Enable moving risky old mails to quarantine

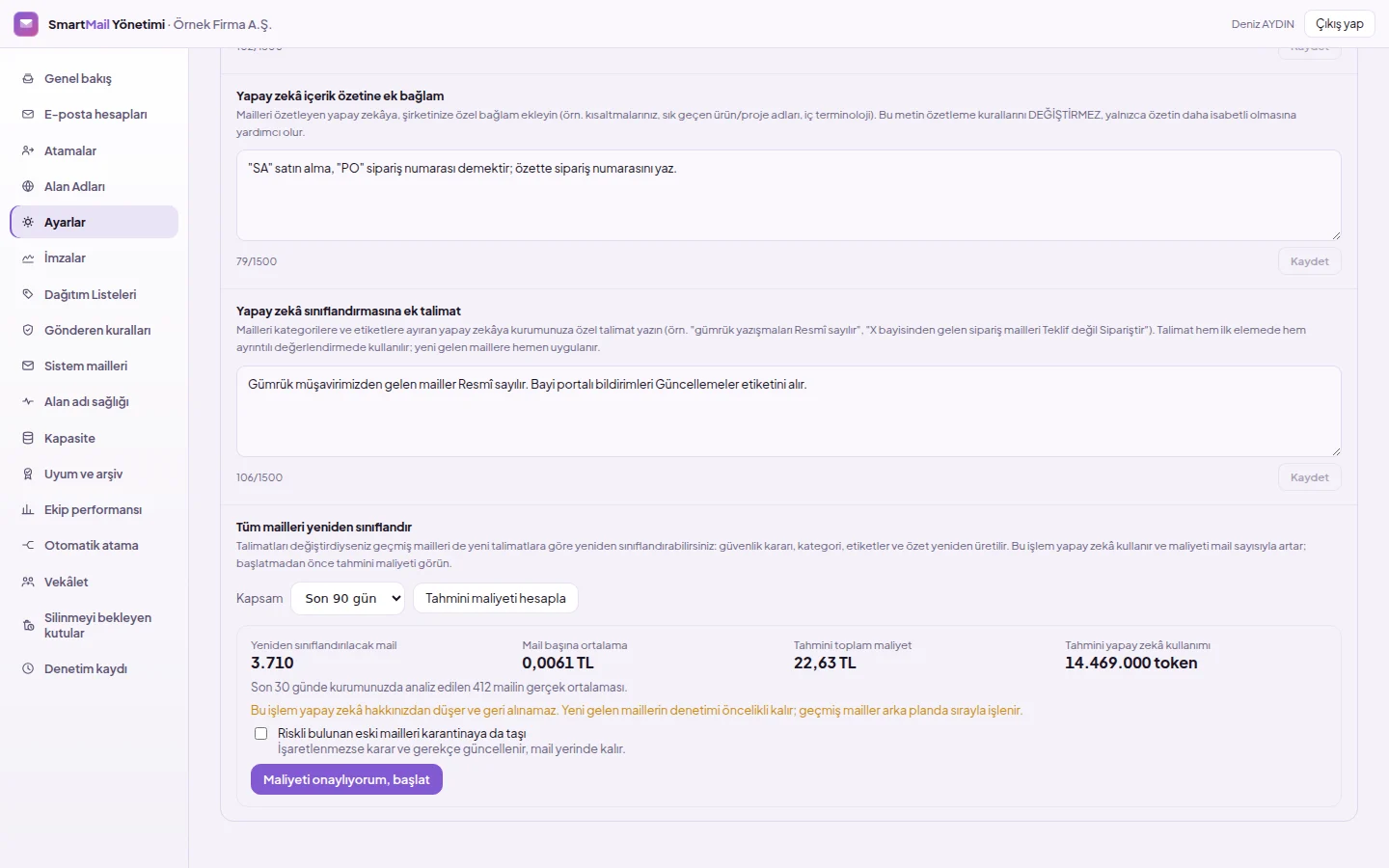[260, 734]
